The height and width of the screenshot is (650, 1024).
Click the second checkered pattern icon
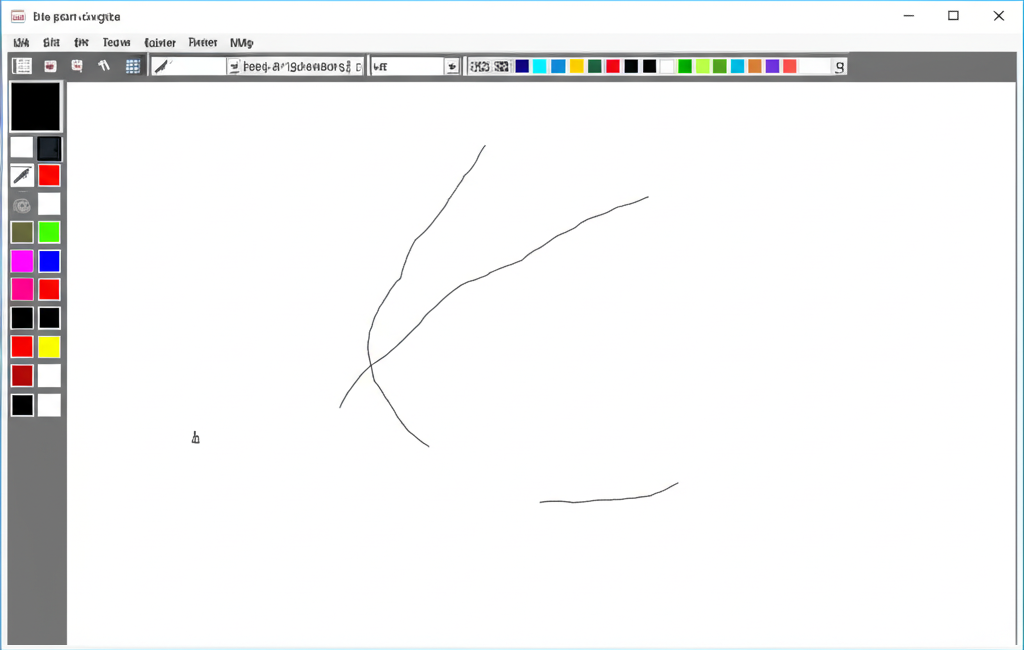[502, 66]
